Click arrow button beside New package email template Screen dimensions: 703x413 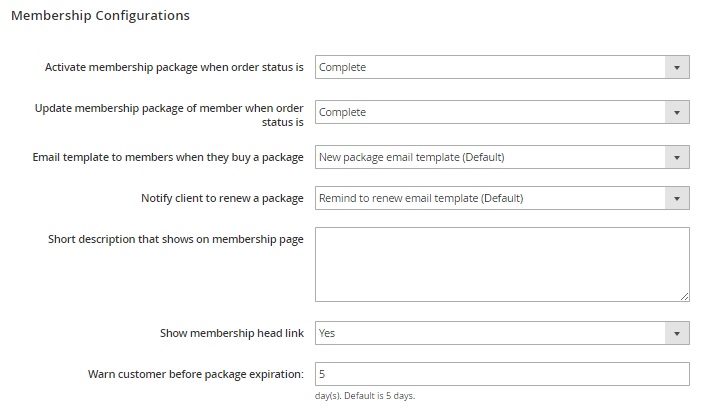point(677,157)
